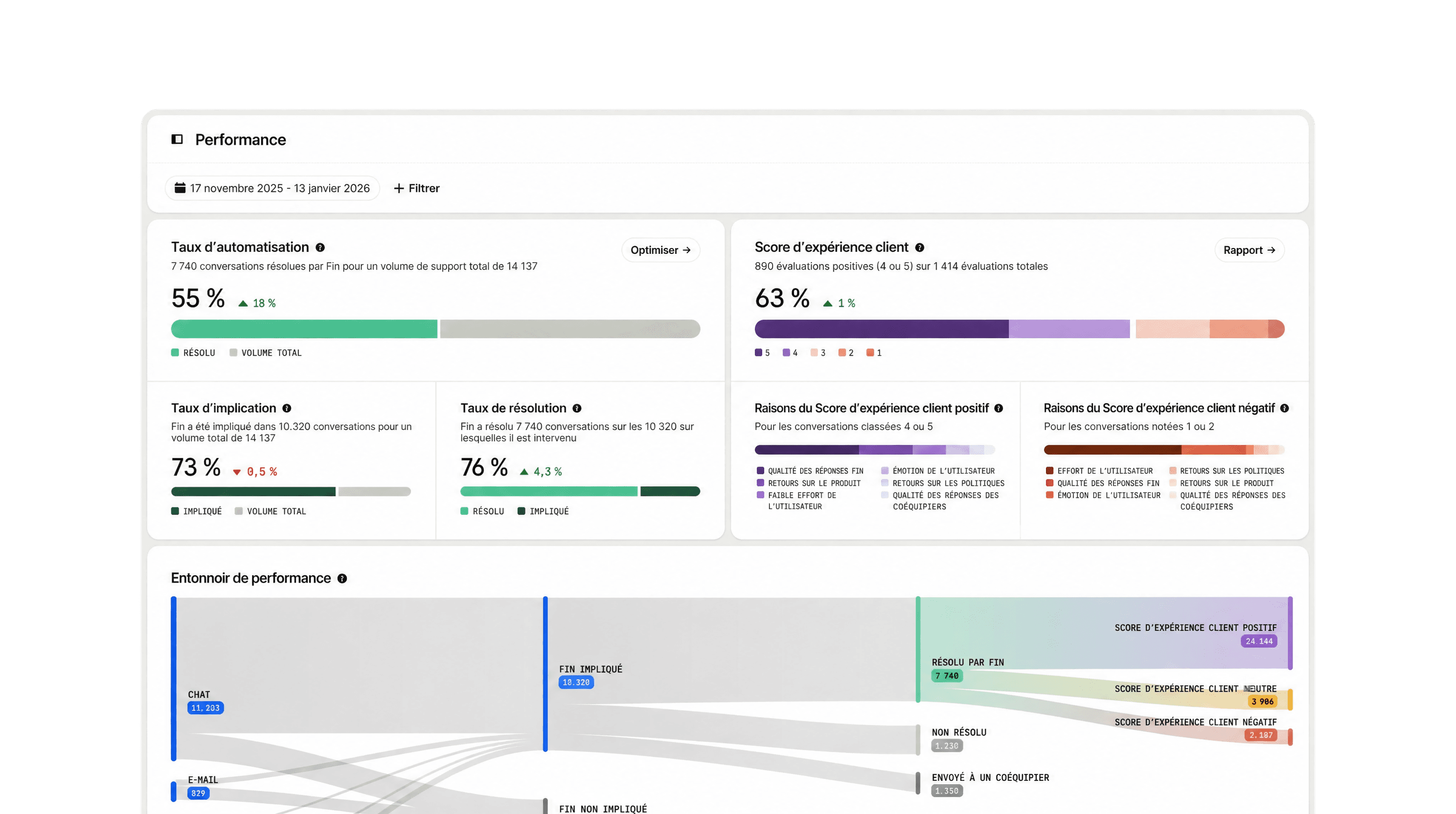Click rating 5 legend swatch

[x=758, y=353]
